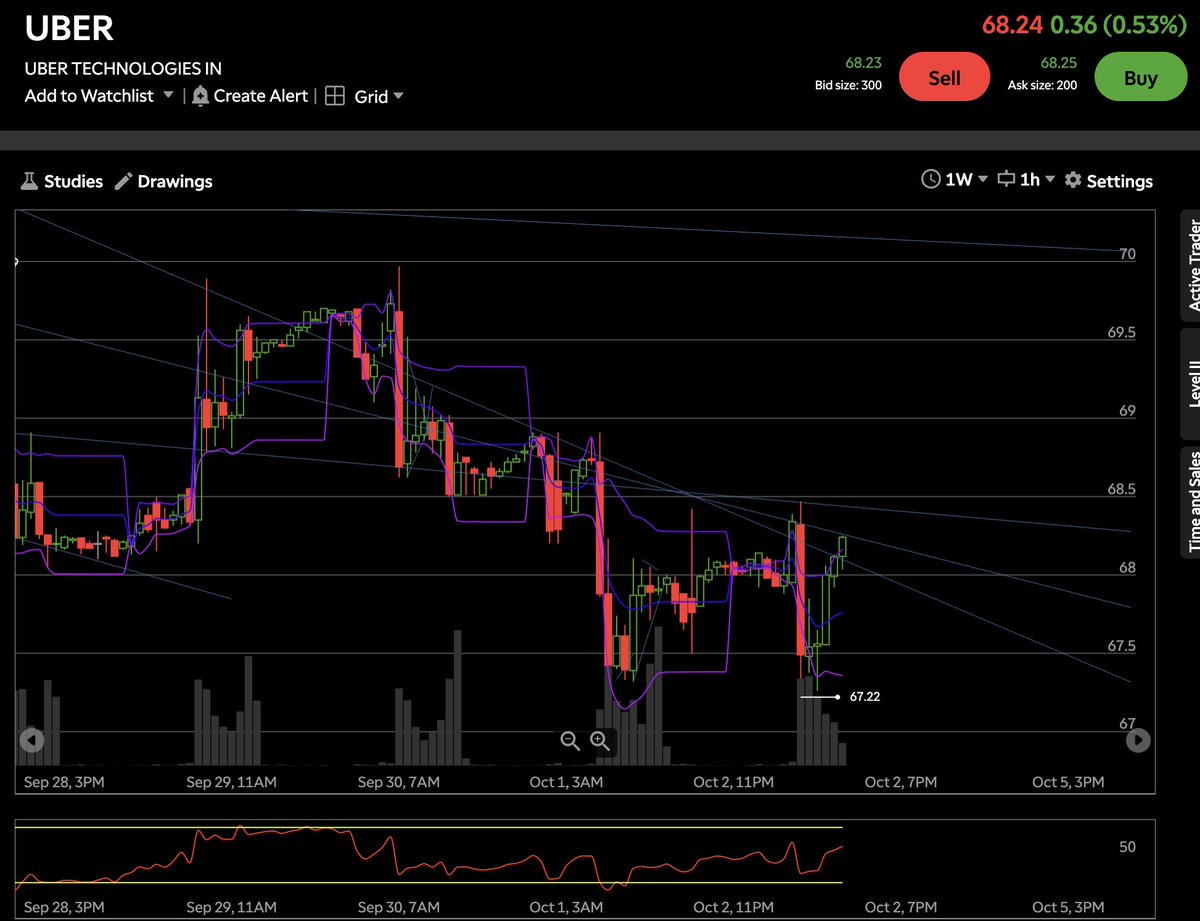Open the Drawings pencil tool
The height and width of the screenshot is (921, 1200).
coord(123,181)
